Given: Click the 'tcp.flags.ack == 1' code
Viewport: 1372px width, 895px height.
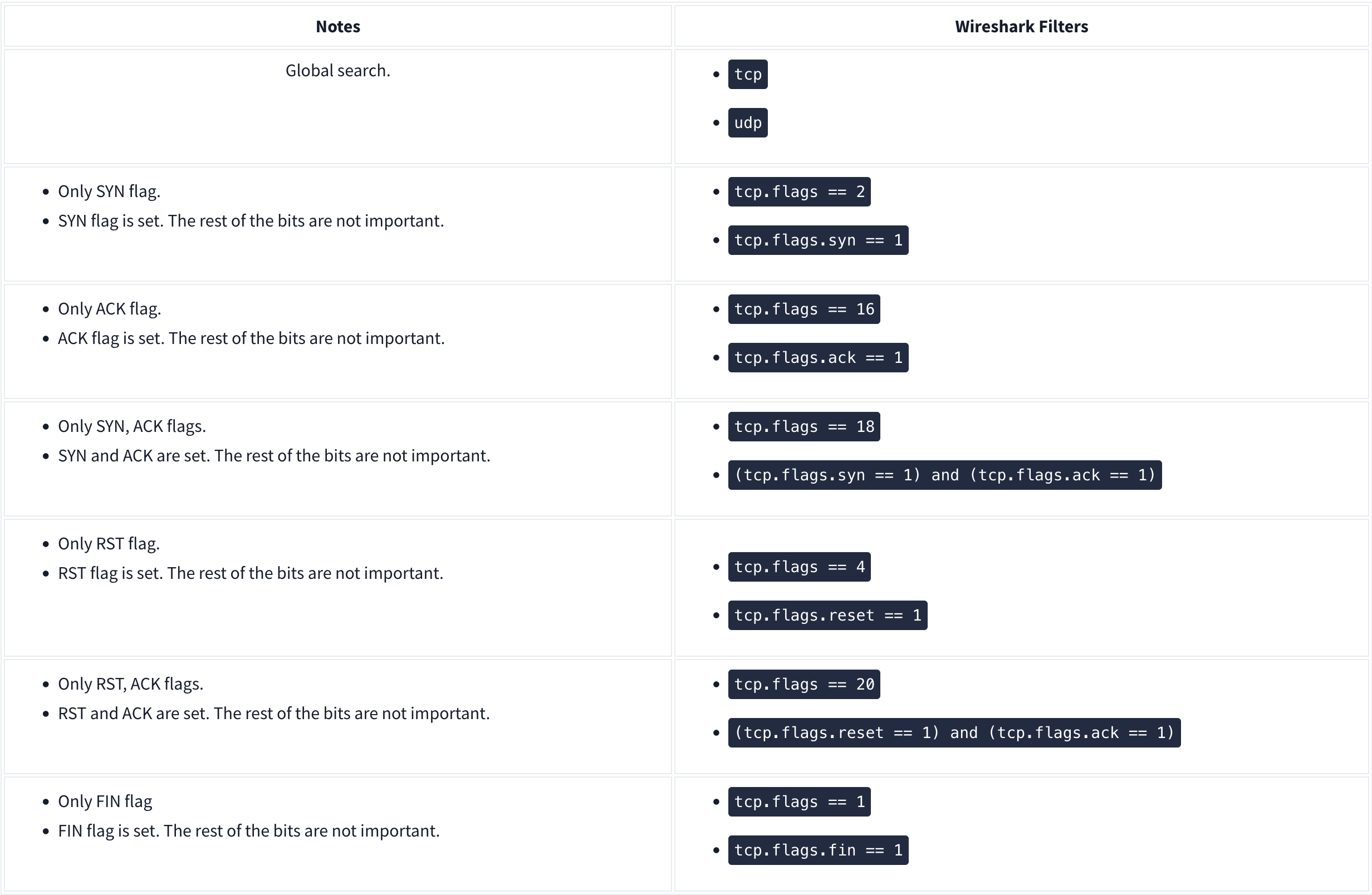Looking at the screenshot, I should point(817,358).
